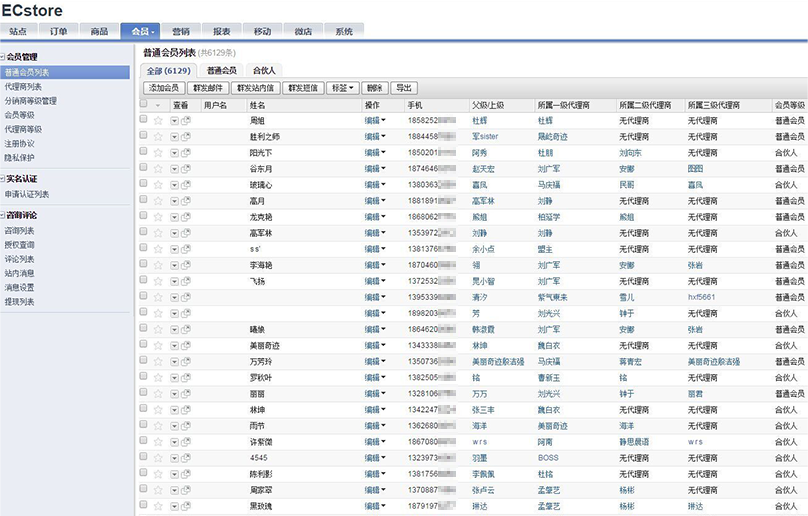The height and width of the screenshot is (516, 808).
Task: Expand row detail icon for 谷东月
Action: pos(174,169)
